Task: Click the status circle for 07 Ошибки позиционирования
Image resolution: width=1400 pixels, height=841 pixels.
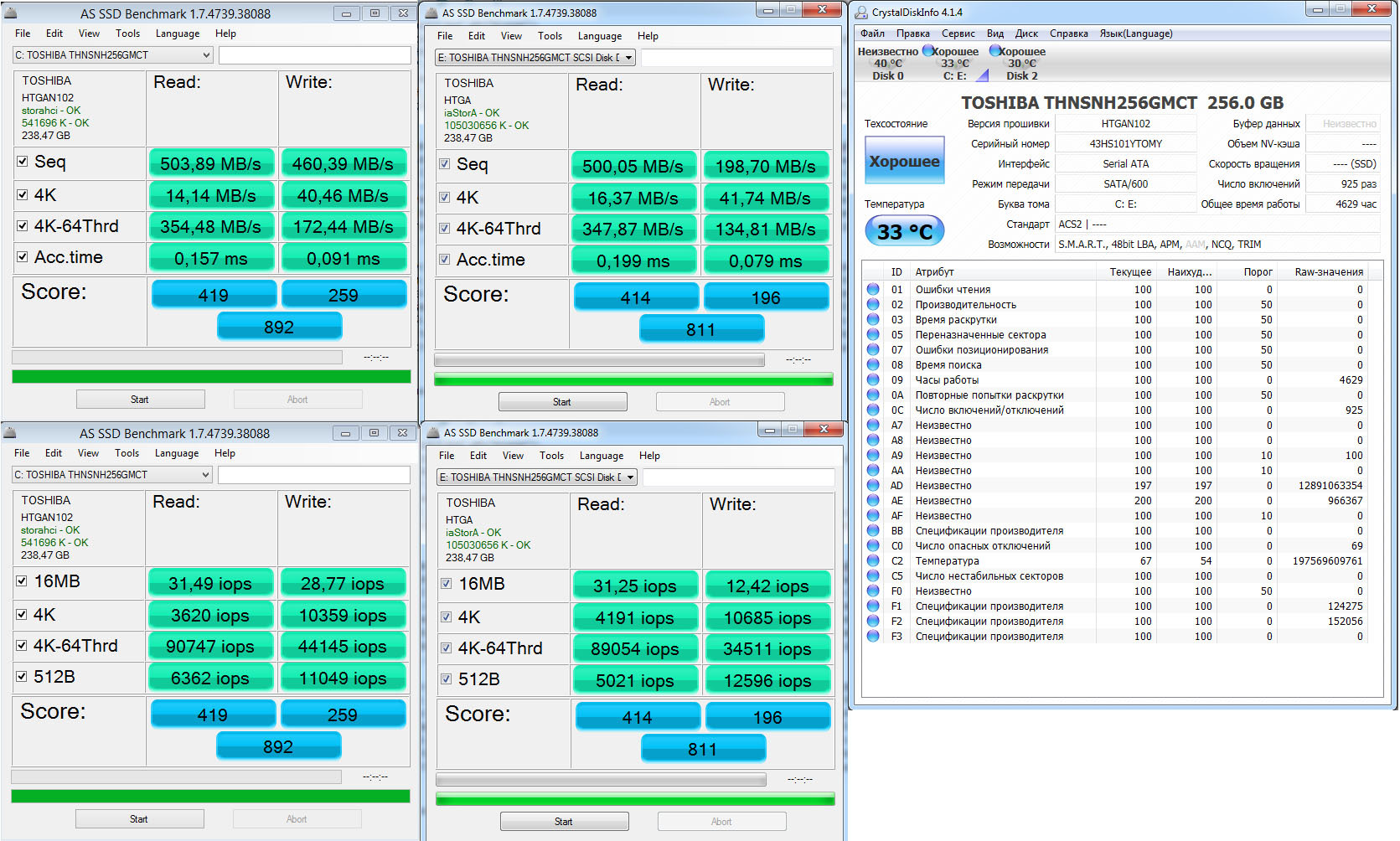Action: pos(873,349)
